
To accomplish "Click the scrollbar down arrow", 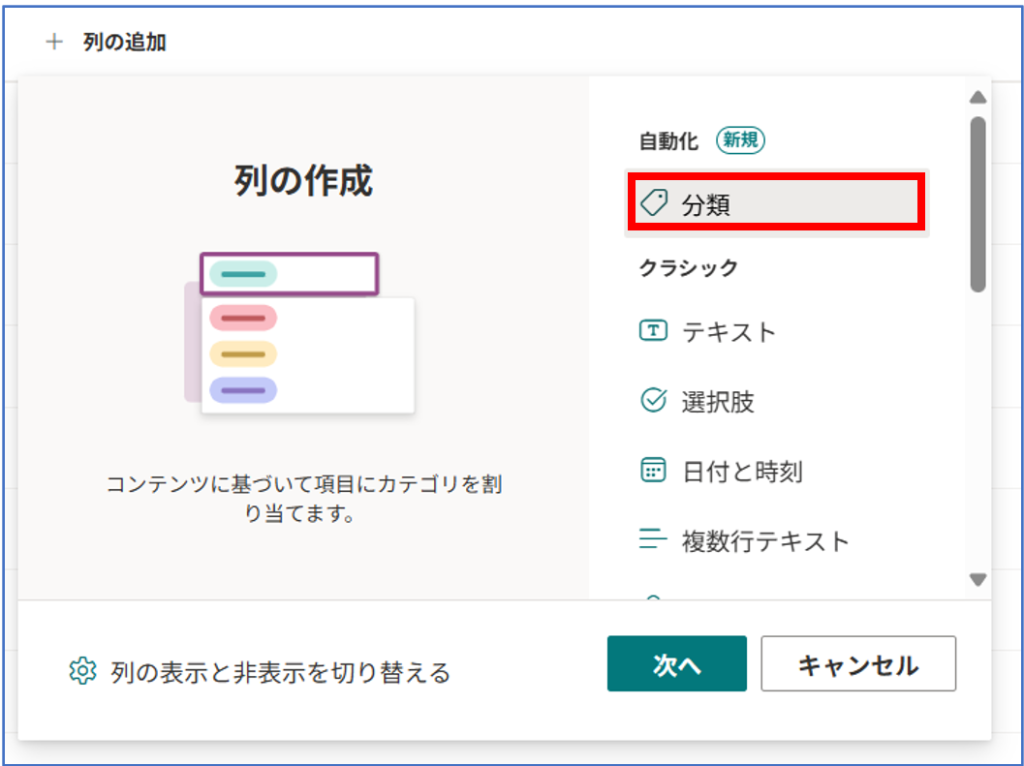I will 978,580.
